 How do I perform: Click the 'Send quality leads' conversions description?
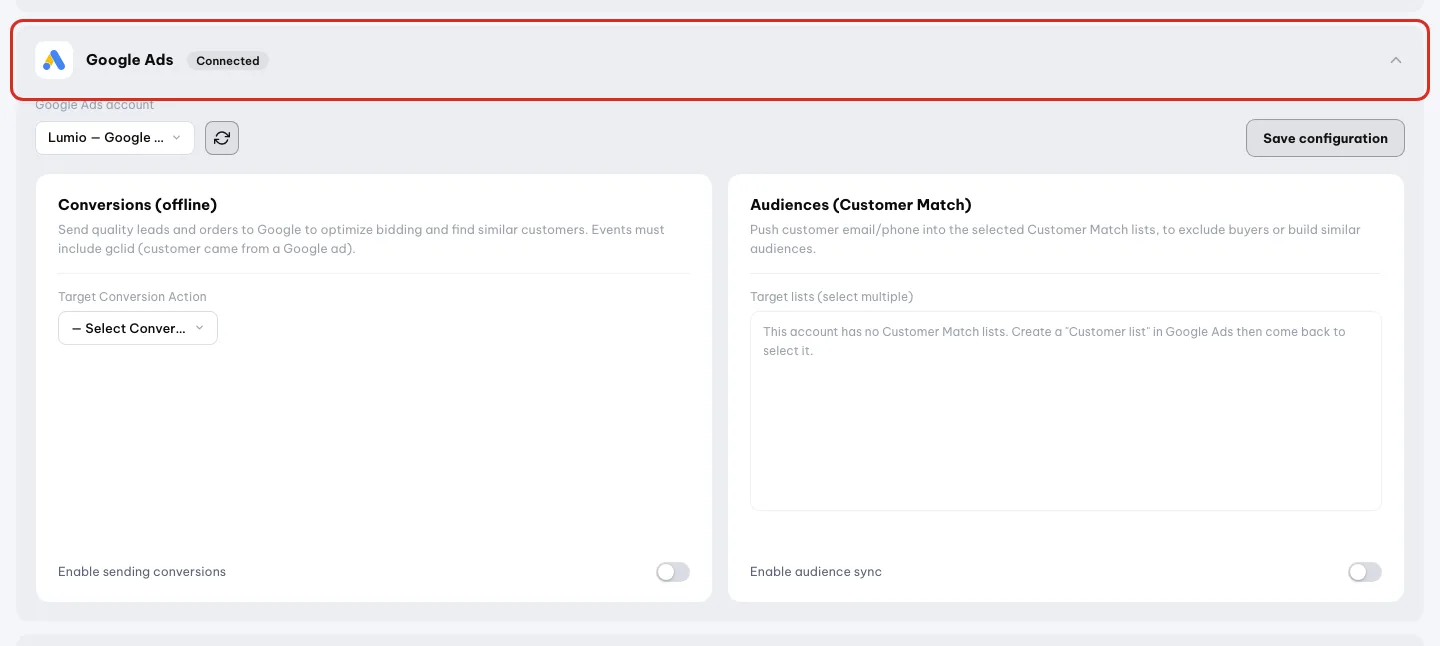coord(362,239)
